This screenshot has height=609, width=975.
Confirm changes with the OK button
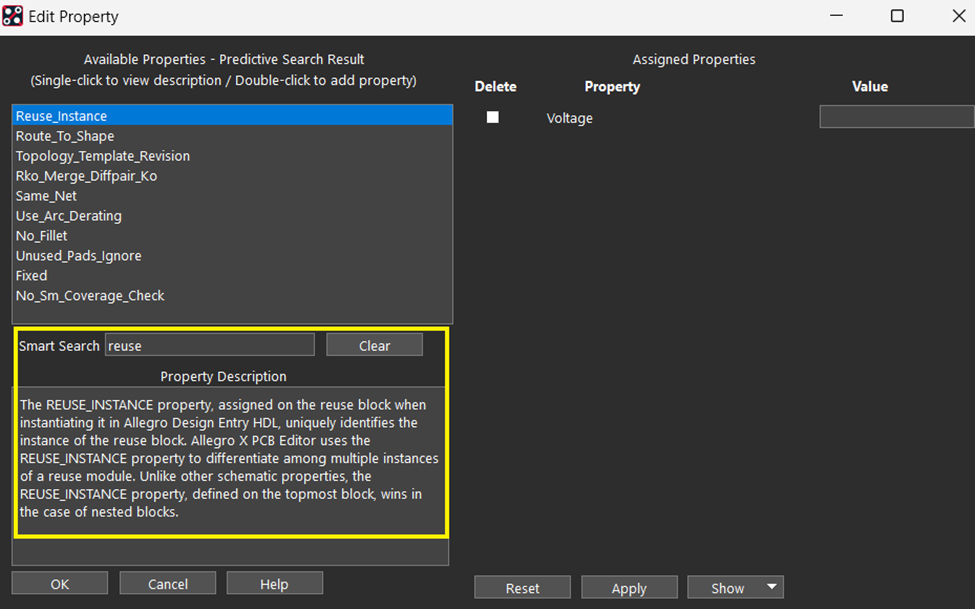click(60, 584)
